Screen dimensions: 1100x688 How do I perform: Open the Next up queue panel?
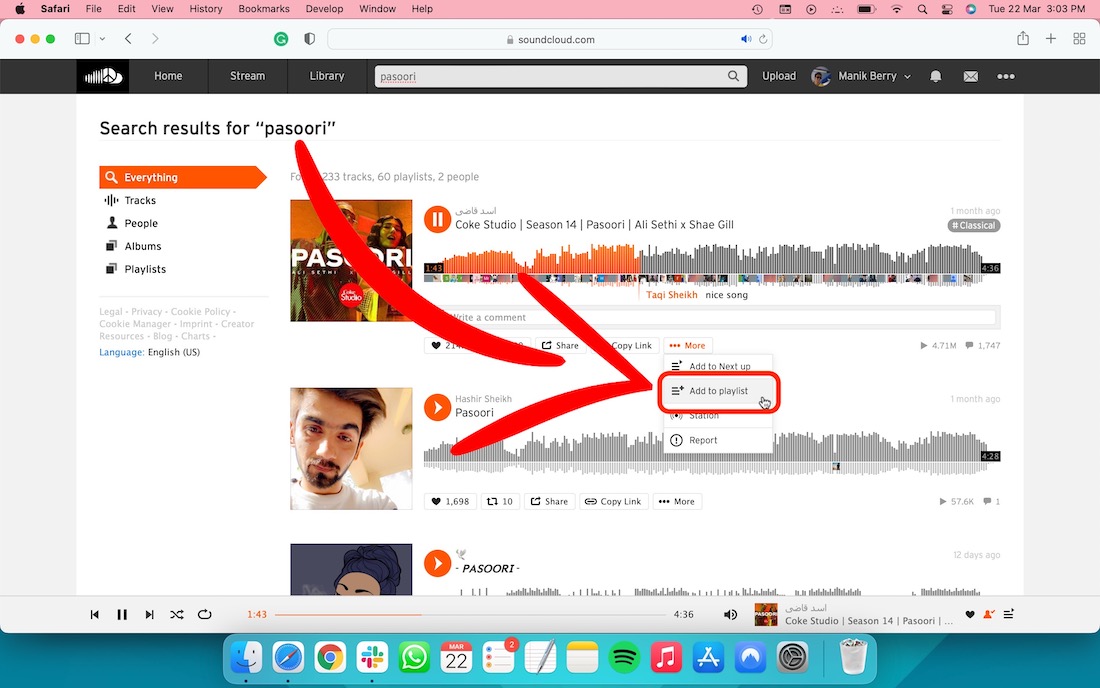click(x=1010, y=615)
